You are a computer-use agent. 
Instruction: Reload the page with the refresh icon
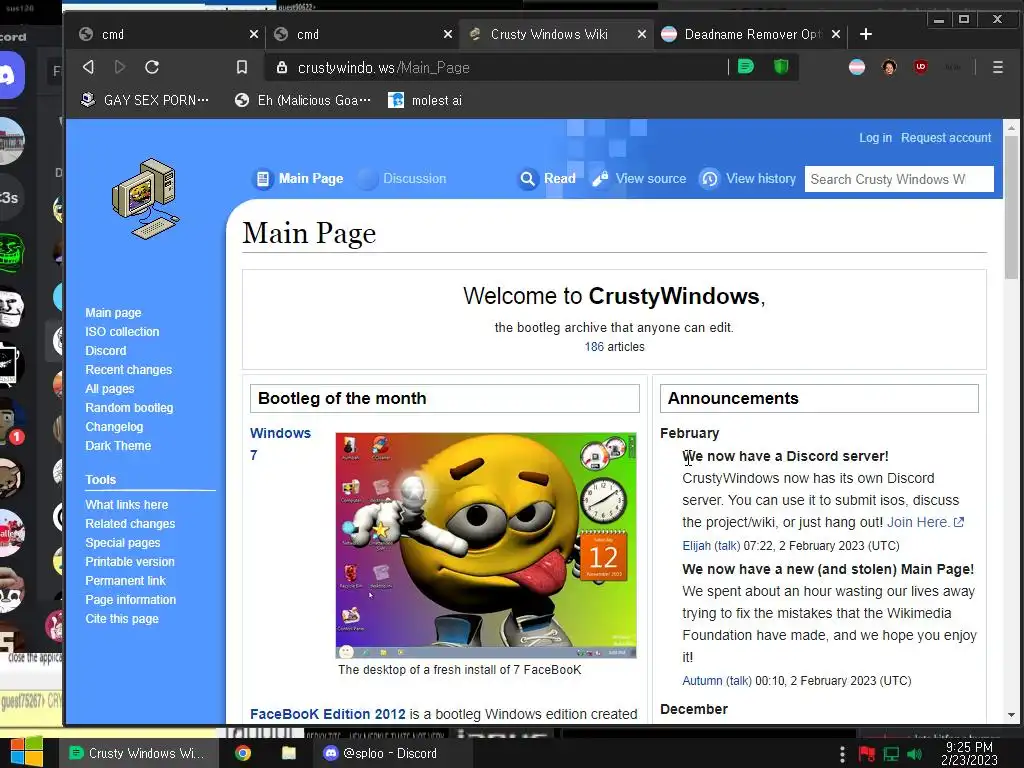[x=152, y=67]
